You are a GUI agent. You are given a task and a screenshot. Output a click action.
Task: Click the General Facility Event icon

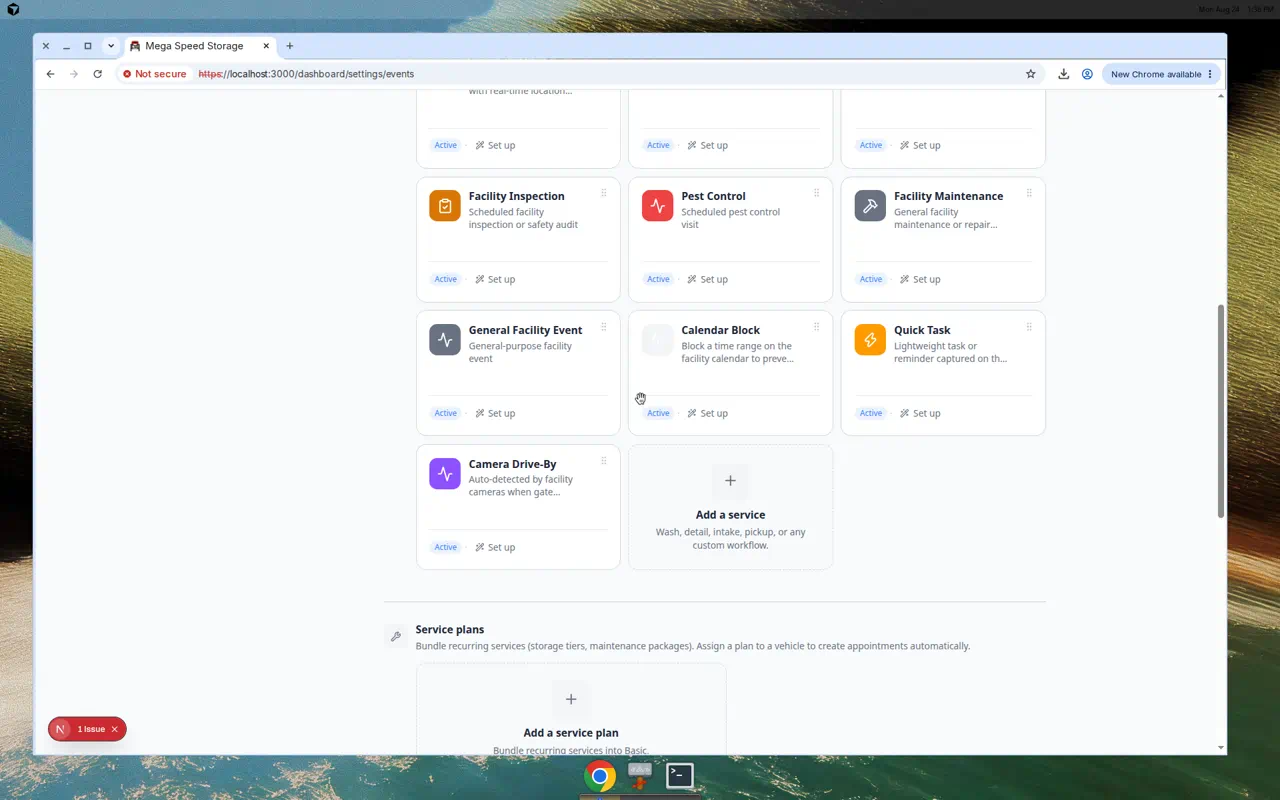point(445,340)
